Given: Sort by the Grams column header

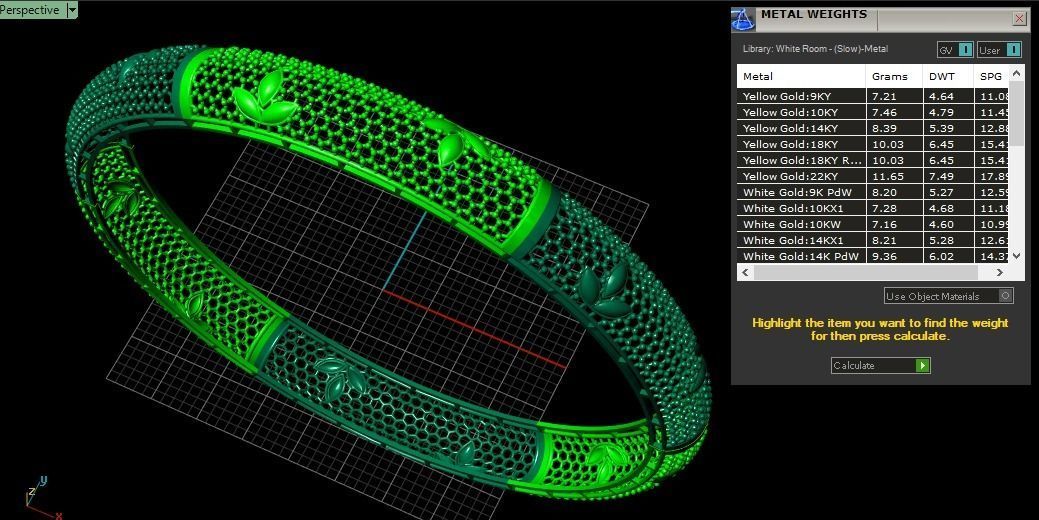Looking at the screenshot, I should click(895, 76).
